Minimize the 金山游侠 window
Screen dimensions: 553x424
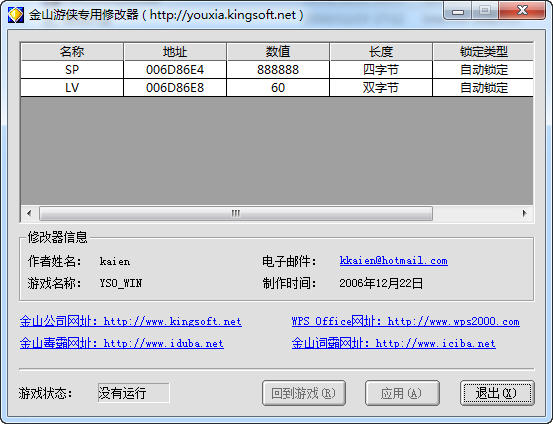tap(458, 11)
